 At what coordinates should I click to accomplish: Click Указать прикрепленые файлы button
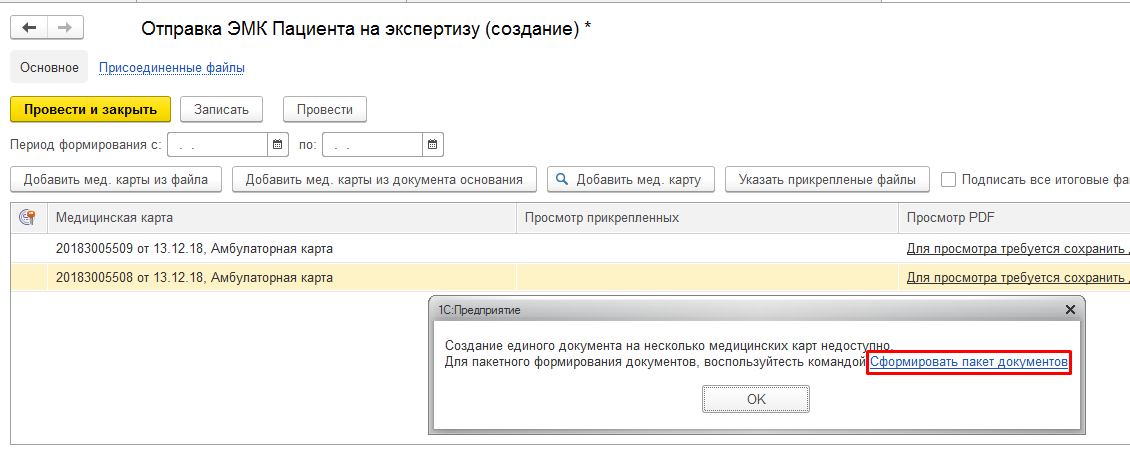click(x=827, y=180)
